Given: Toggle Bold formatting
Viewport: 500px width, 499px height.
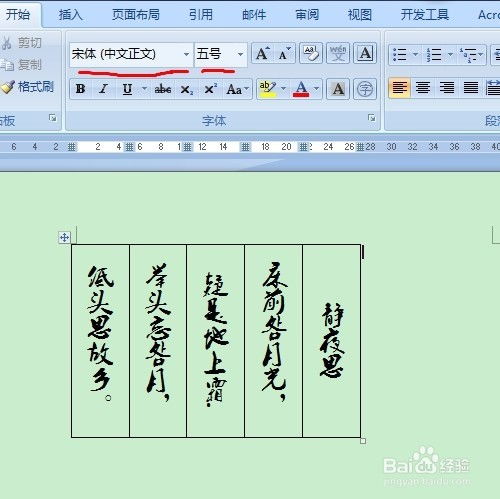Looking at the screenshot, I should pyautogui.click(x=80, y=89).
